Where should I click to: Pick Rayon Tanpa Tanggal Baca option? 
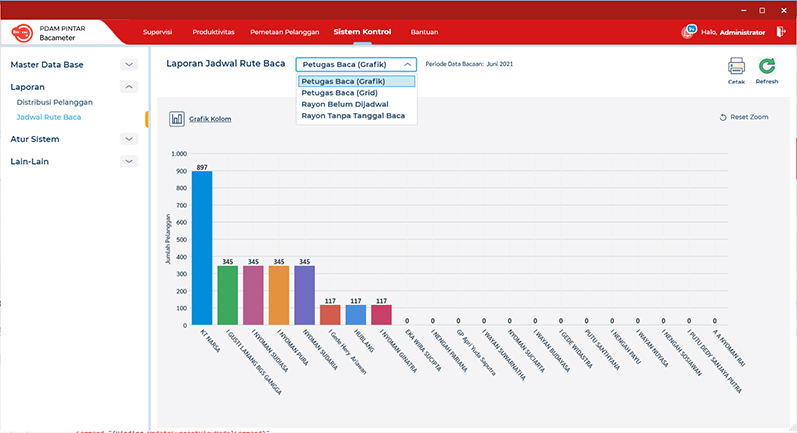click(x=353, y=115)
